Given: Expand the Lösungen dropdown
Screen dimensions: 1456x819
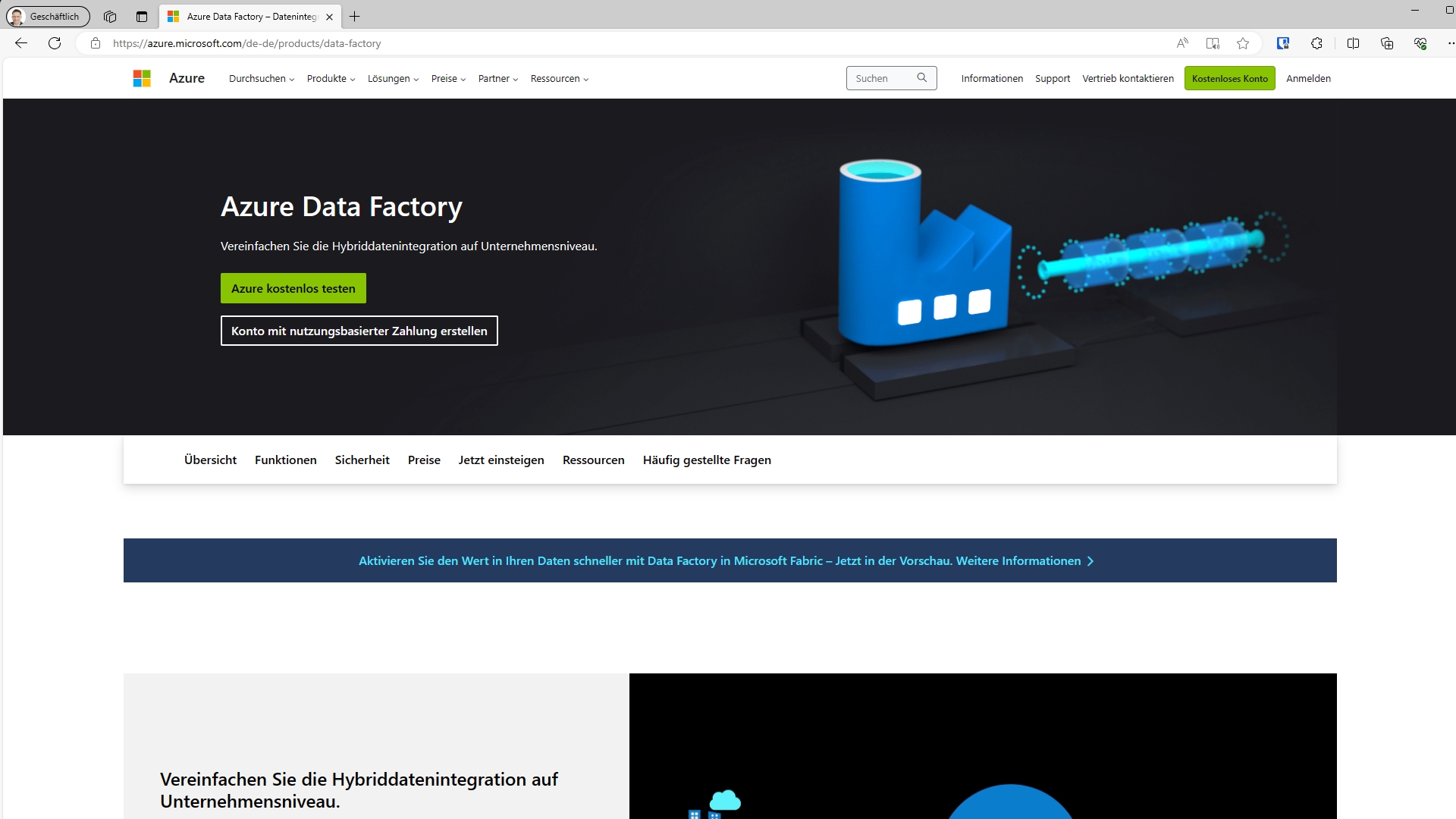Looking at the screenshot, I should coord(392,78).
